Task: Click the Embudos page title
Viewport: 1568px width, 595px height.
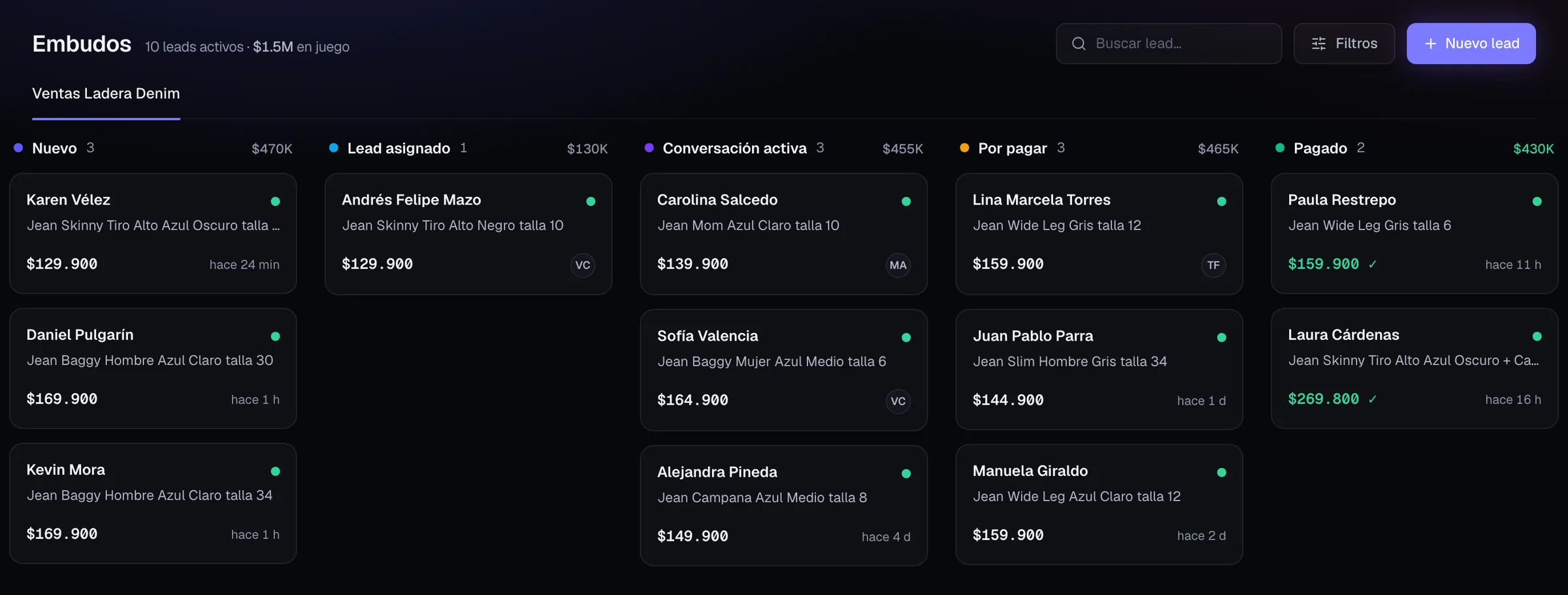Action: (82, 44)
